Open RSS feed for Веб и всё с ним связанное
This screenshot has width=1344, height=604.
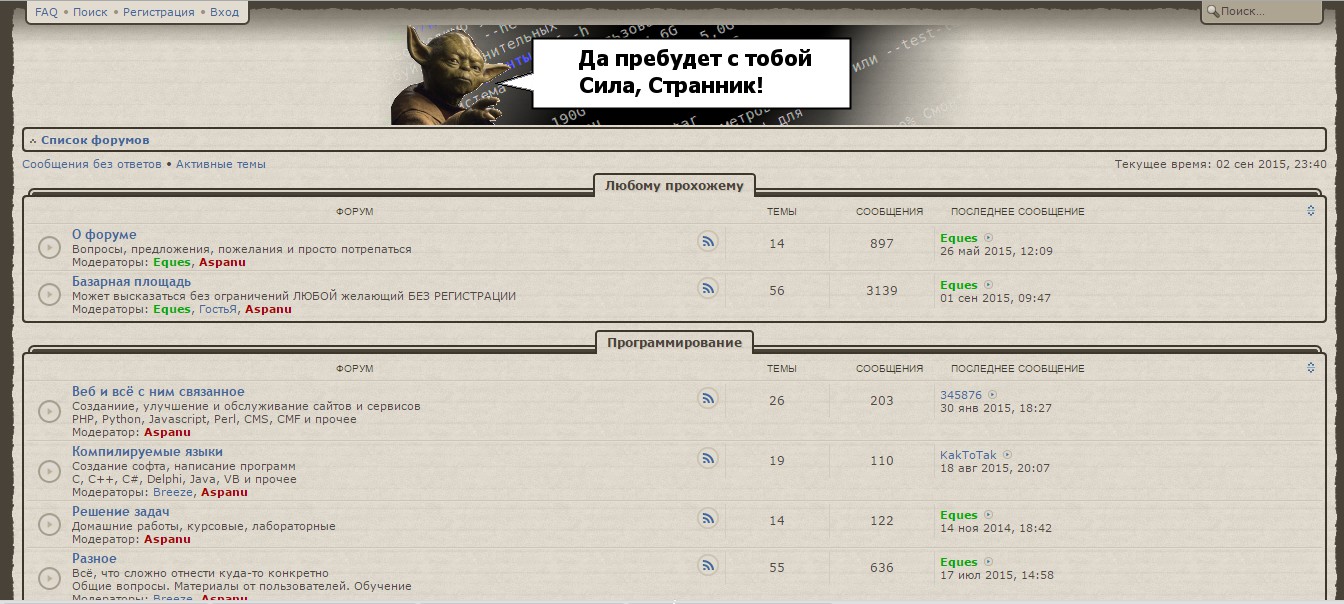tap(708, 398)
